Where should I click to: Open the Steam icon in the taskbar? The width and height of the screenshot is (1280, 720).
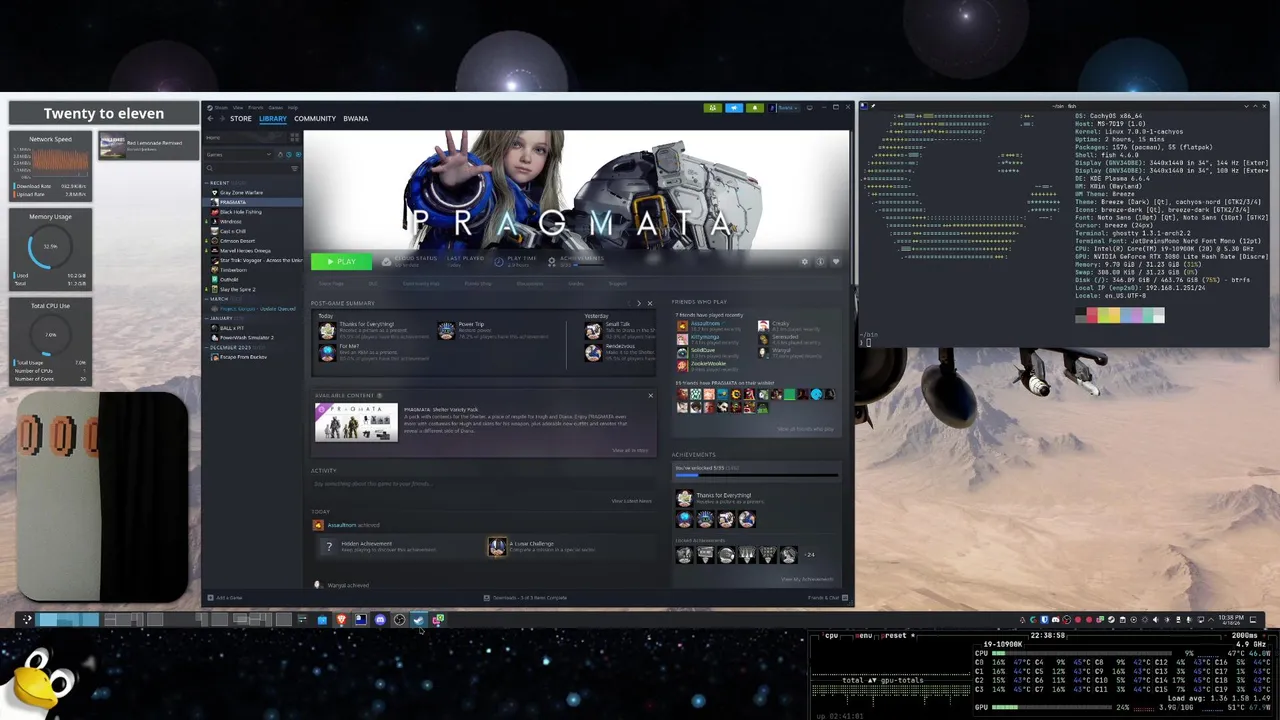pyautogui.click(x=419, y=619)
